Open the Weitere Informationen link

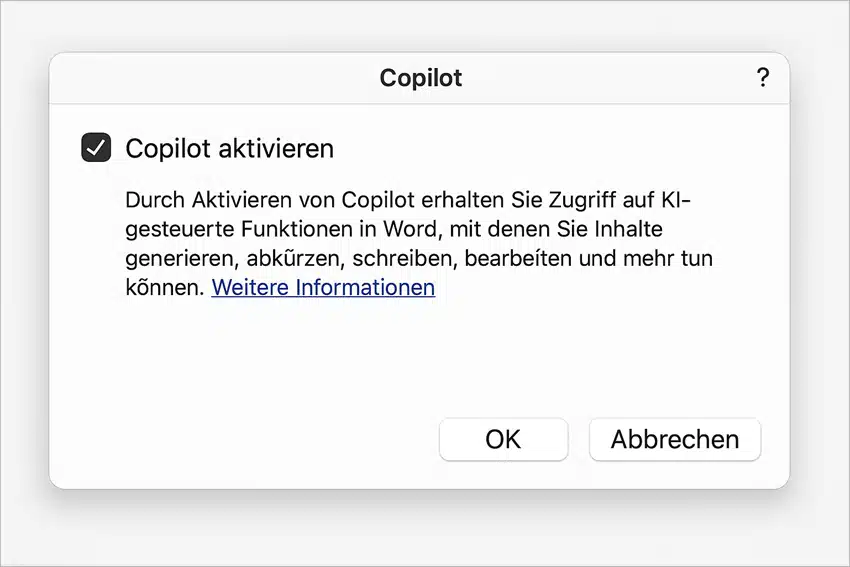323,287
